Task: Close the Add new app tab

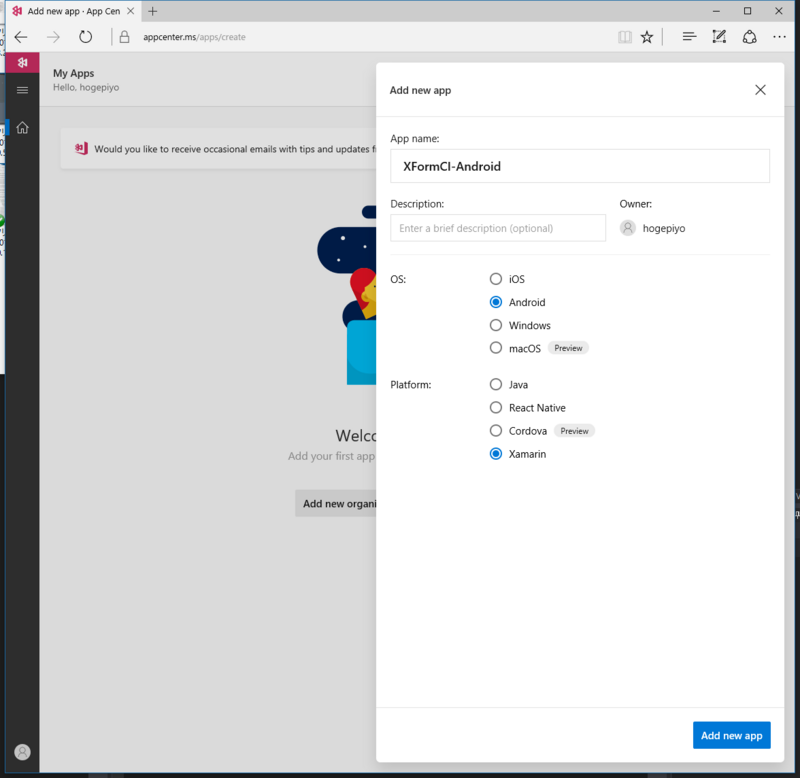Action: tap(131, 11)
